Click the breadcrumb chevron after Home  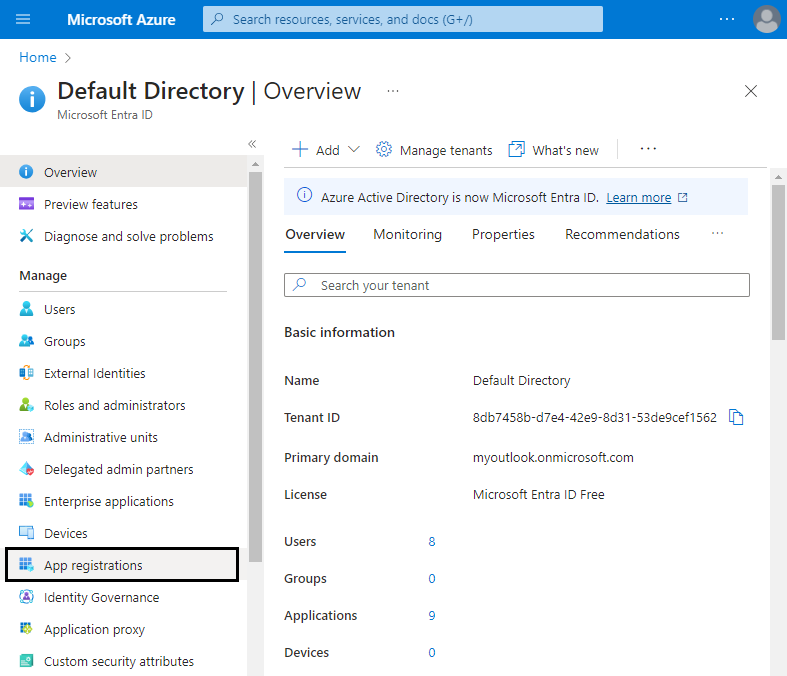click(x=68, y=58)
